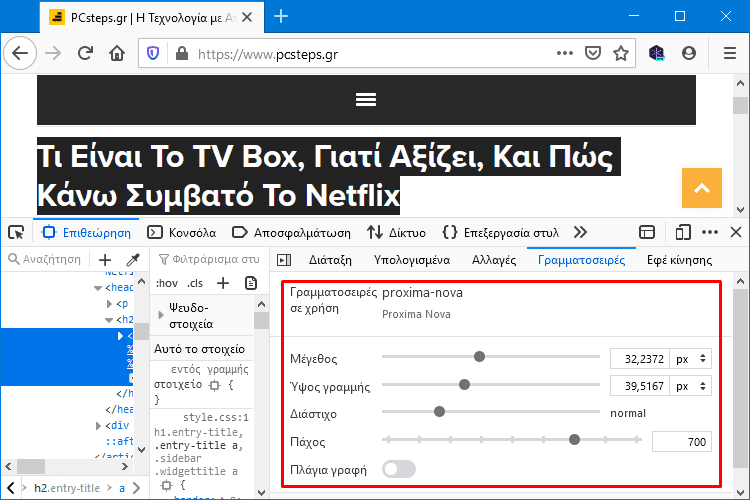Adjust the Πάχος weight slider
This screenshot has width=750, height=500.
coord(574,439)
